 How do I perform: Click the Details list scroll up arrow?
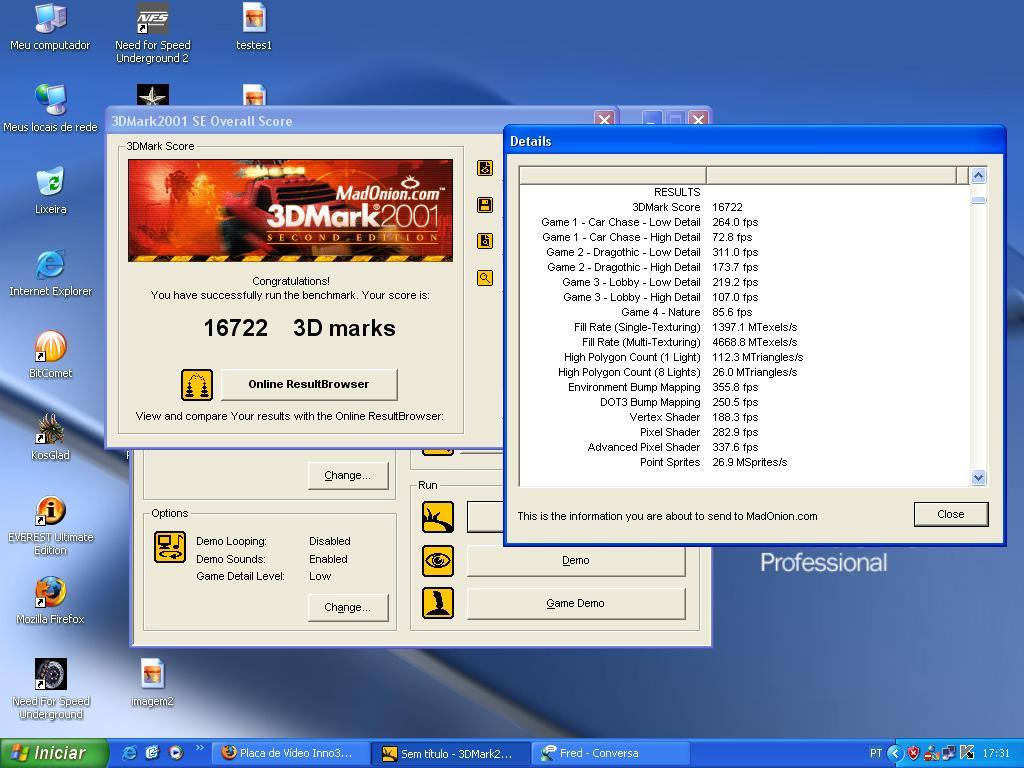click(978, 175)
